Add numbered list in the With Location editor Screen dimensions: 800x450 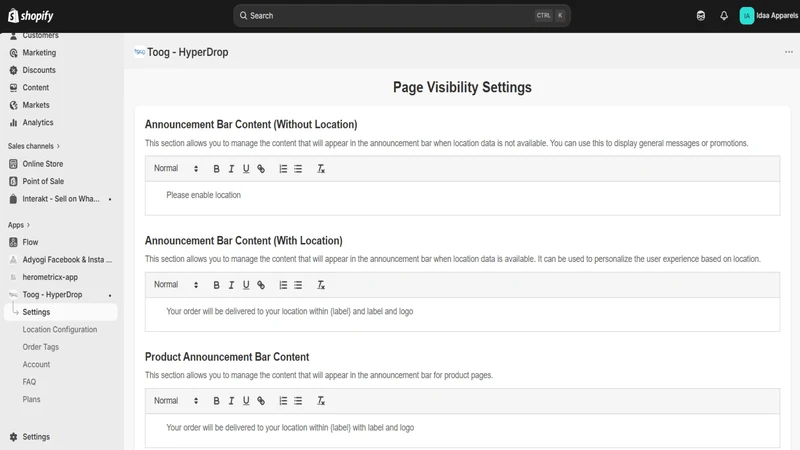click(283, 285)
